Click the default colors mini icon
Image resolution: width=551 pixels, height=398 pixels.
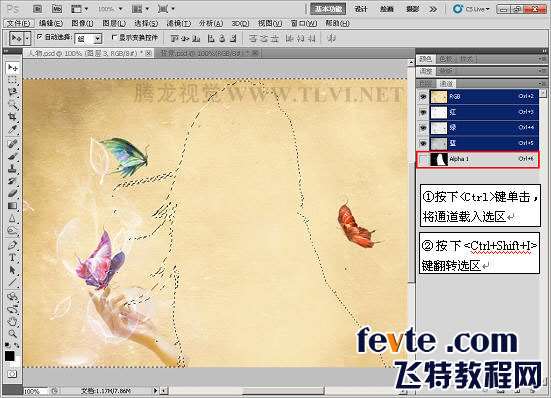point(8,345)
